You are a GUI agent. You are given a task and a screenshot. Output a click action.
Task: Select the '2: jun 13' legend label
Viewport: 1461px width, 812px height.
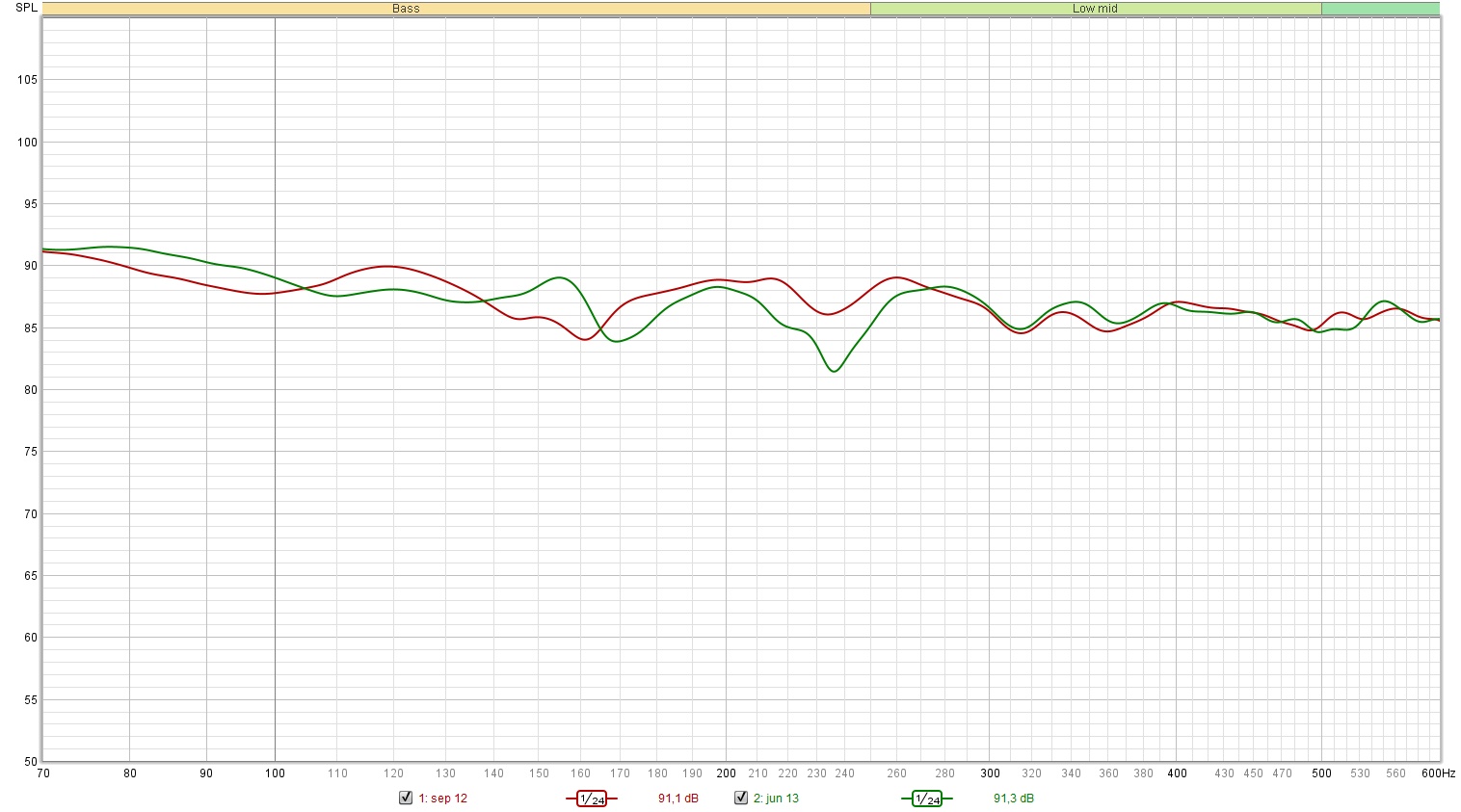776,799
